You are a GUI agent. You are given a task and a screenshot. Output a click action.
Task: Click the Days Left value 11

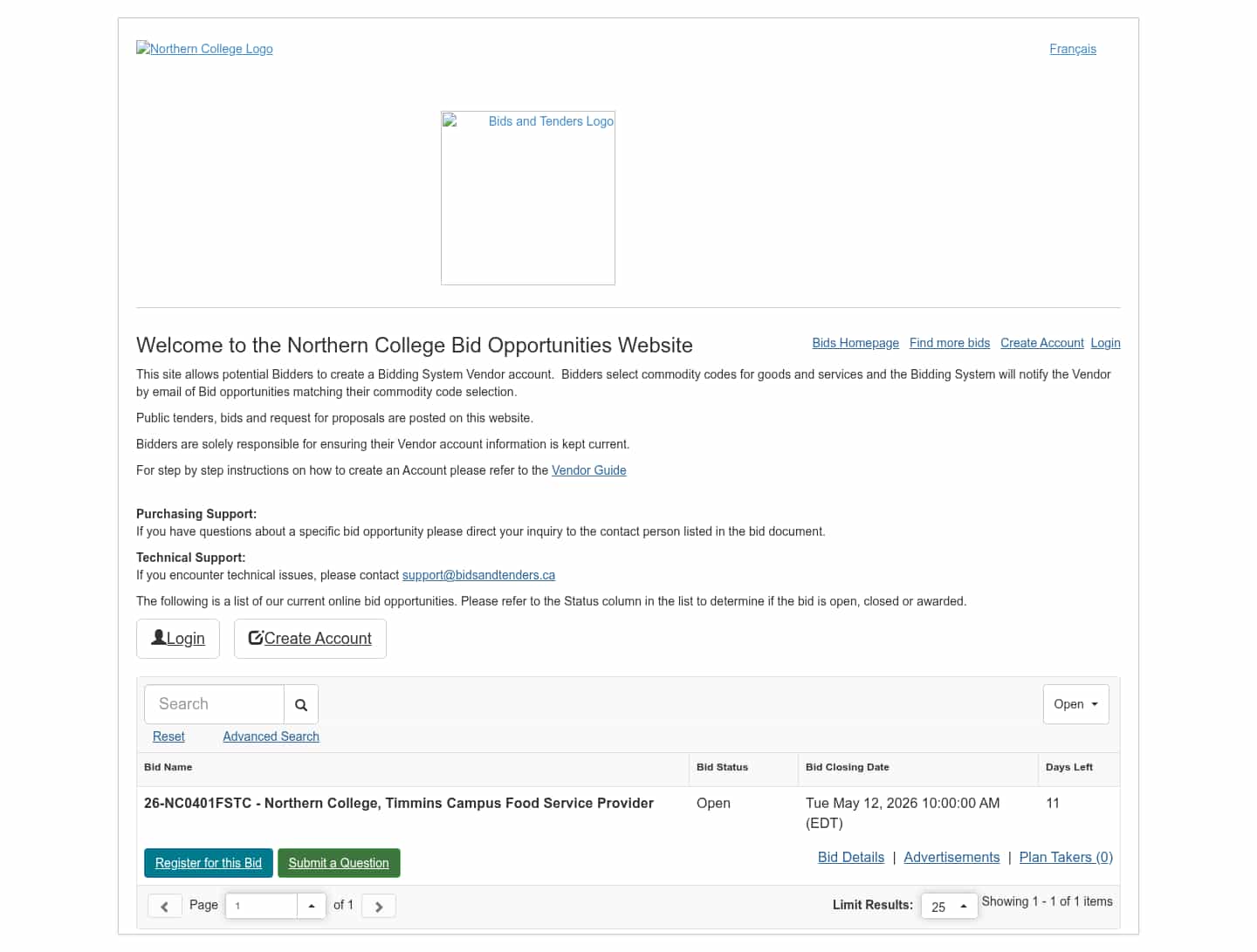tap(1053, 803)
